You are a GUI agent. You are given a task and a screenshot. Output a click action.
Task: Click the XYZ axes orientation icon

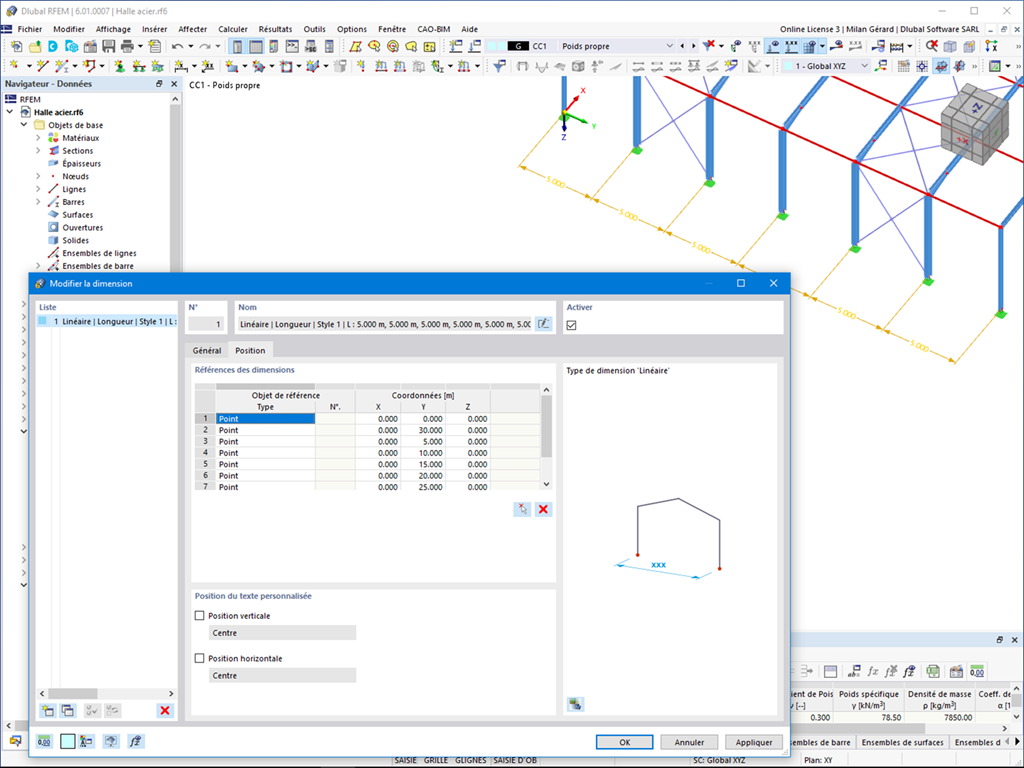point(991,46)
